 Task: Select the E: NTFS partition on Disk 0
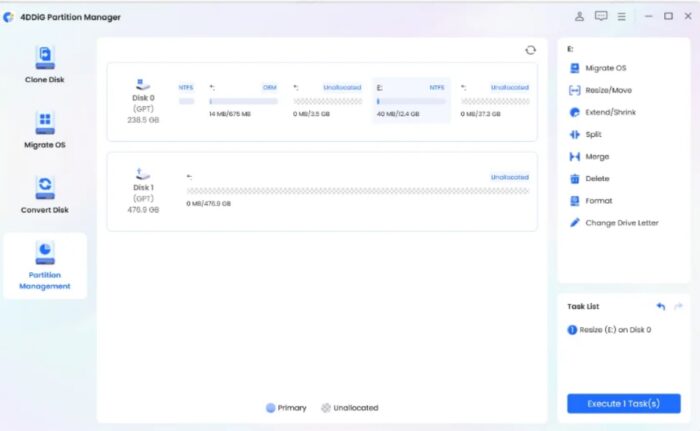pos(411,100)
